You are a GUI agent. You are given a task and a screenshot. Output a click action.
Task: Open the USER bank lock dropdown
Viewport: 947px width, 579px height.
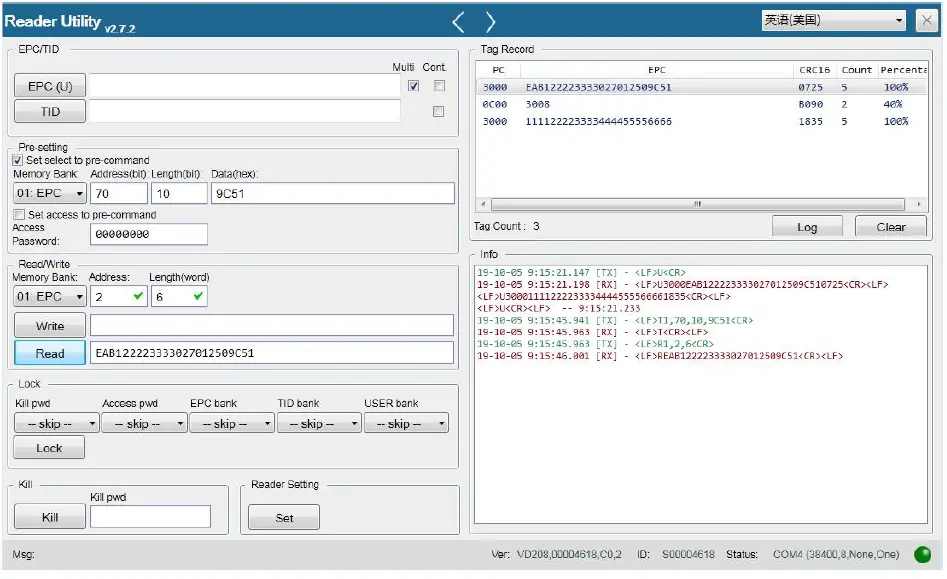405,424
